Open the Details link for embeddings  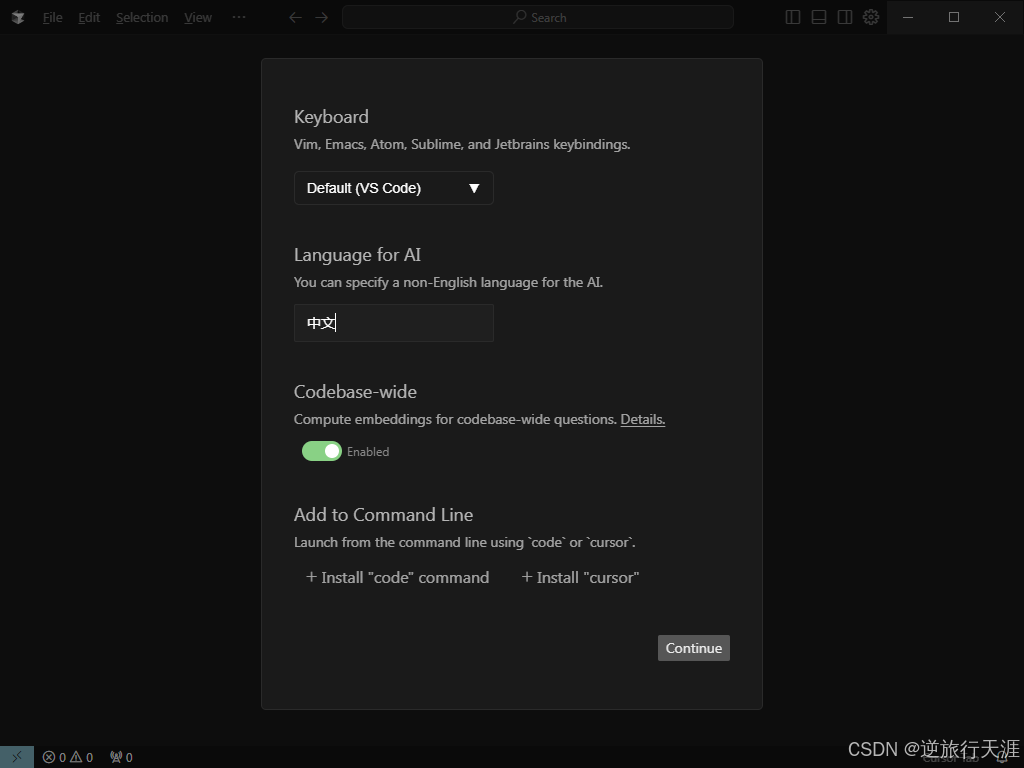(643, 419)
